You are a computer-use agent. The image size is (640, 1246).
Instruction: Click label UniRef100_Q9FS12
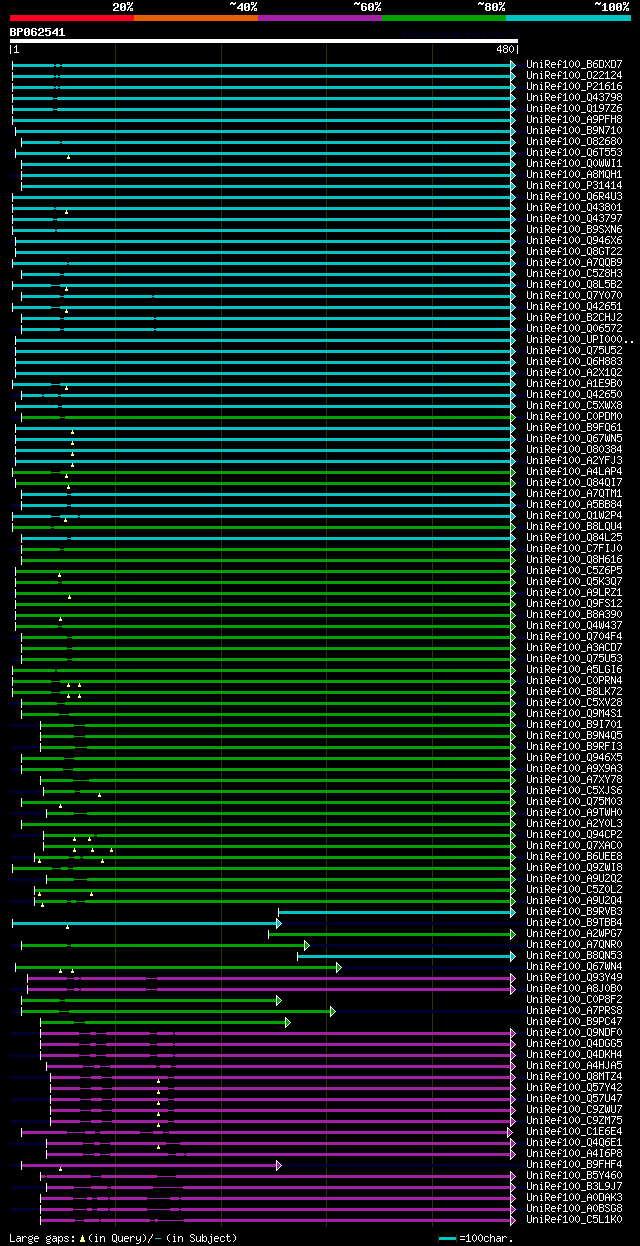pos(576,603)
